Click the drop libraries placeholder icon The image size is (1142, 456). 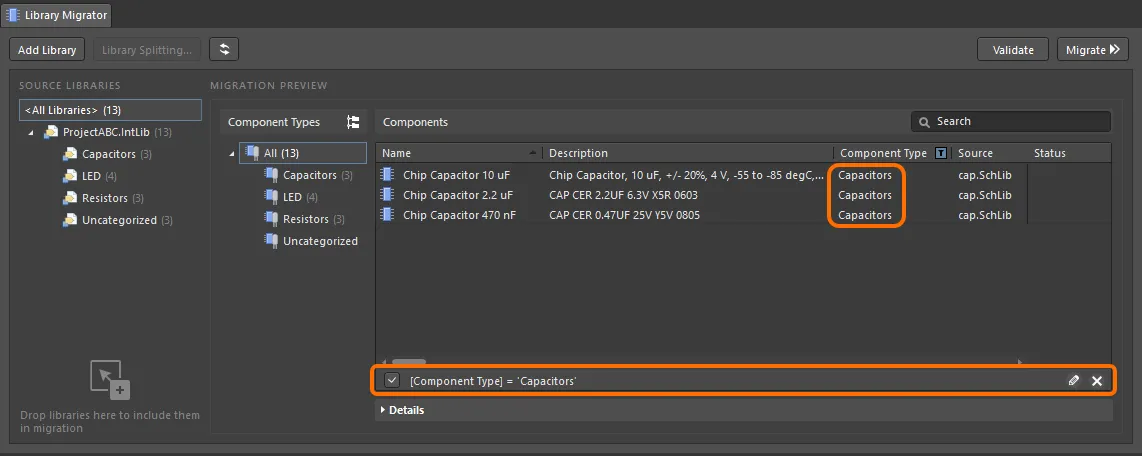[110, 380]
